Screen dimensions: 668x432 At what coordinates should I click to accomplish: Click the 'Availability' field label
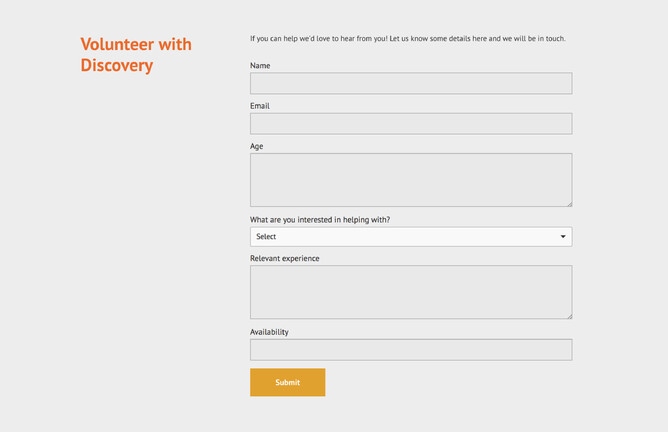point(269,332)
